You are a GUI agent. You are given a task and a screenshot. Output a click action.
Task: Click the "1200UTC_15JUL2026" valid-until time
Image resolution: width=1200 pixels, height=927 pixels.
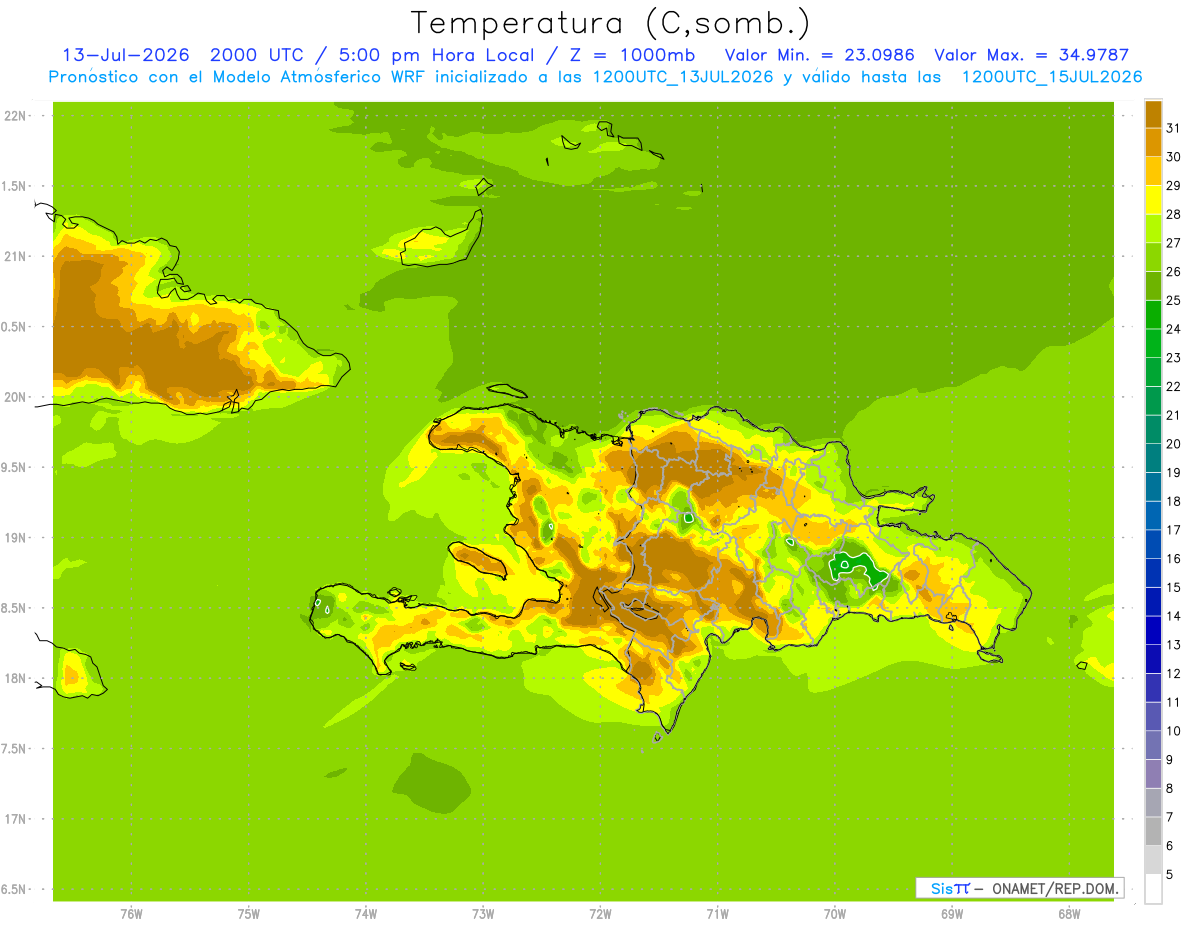[1052, 77]
